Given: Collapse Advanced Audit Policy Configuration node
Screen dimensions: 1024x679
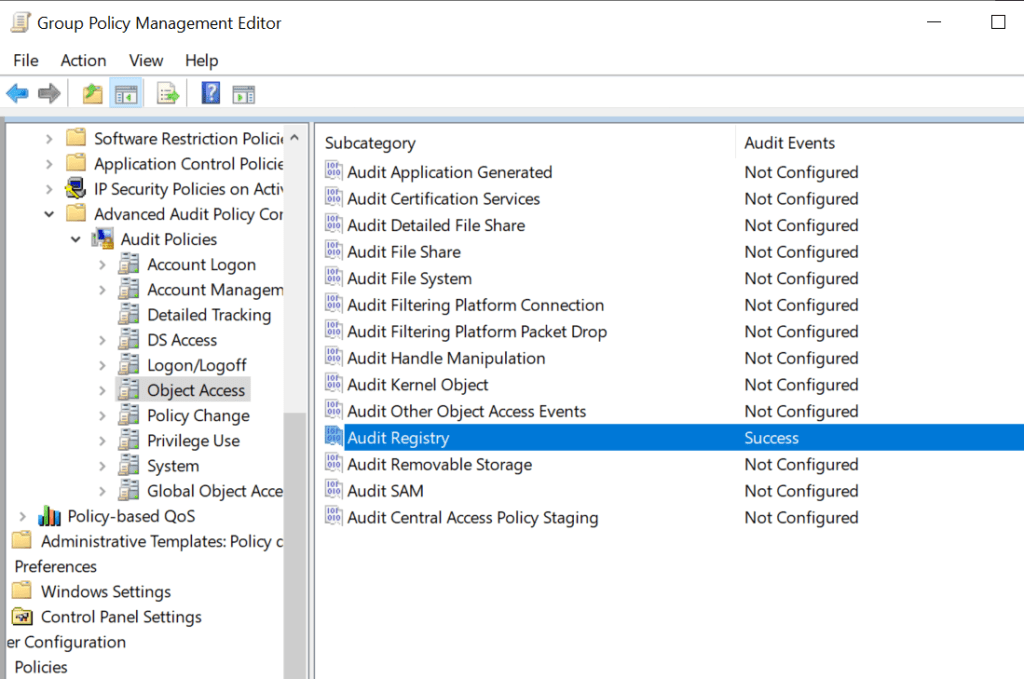Looking at the screenshot, I should (x=49, y=214).
